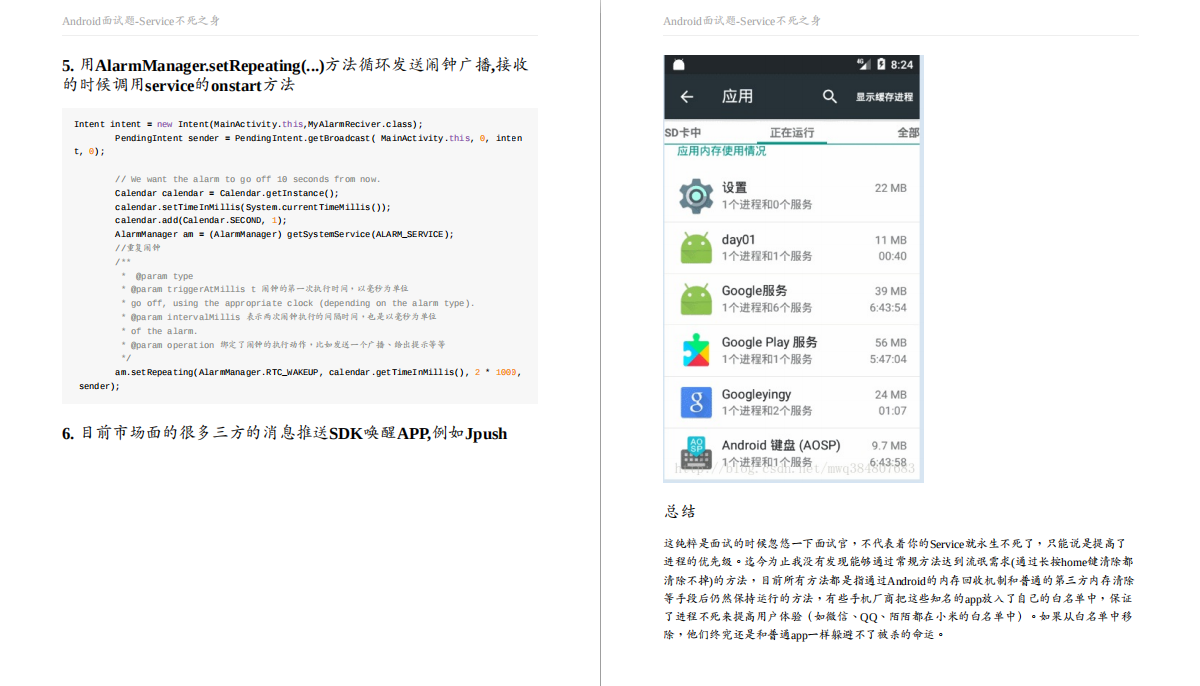
Task: Tap the search magnifier icon in the app header
Action: [830, 96]
